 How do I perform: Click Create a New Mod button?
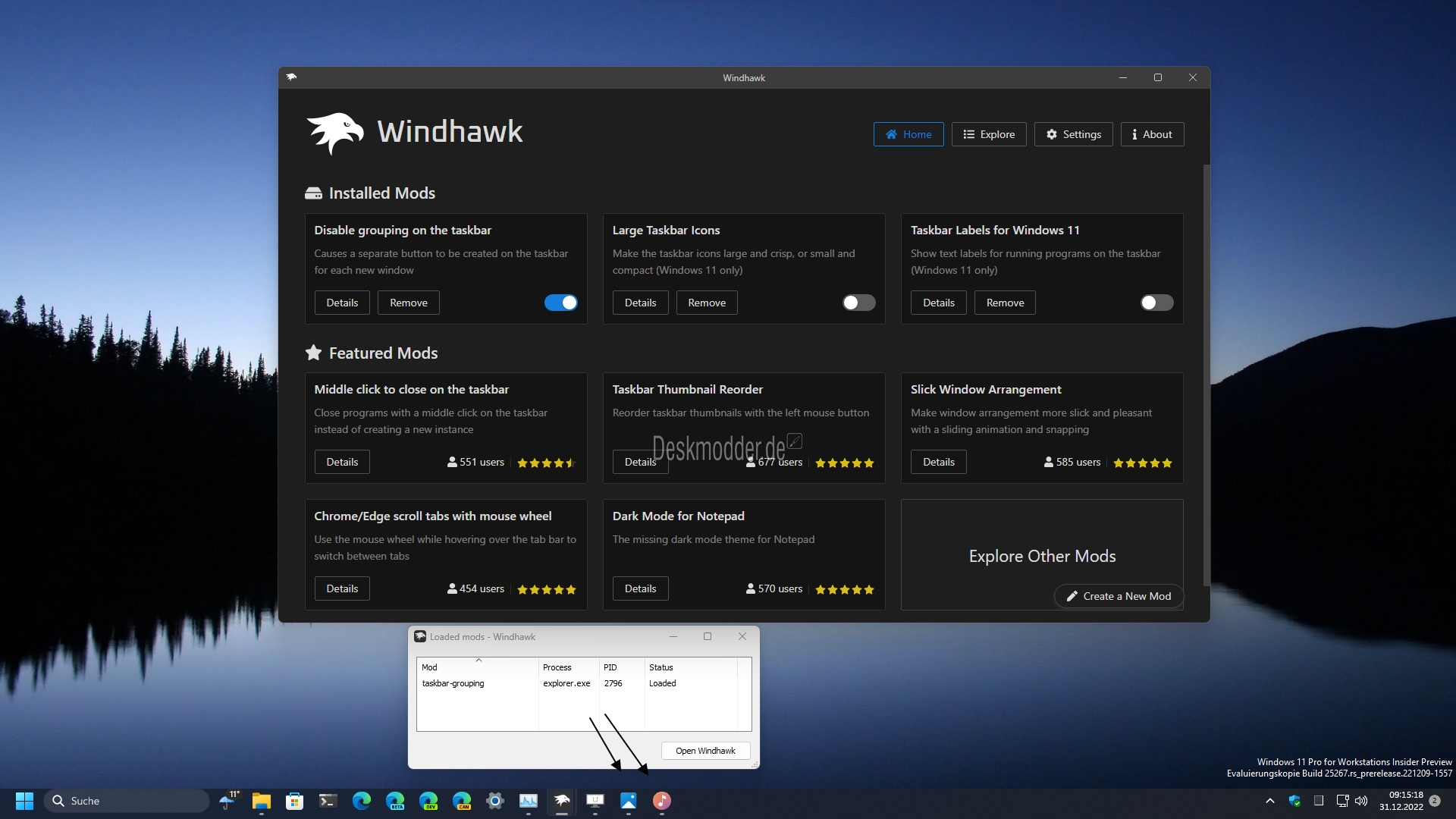[1119, 596]
